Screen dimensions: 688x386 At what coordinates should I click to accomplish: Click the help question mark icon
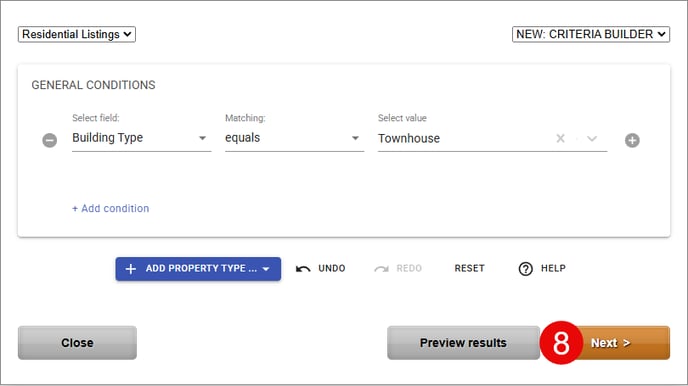[x=525, y=268]
